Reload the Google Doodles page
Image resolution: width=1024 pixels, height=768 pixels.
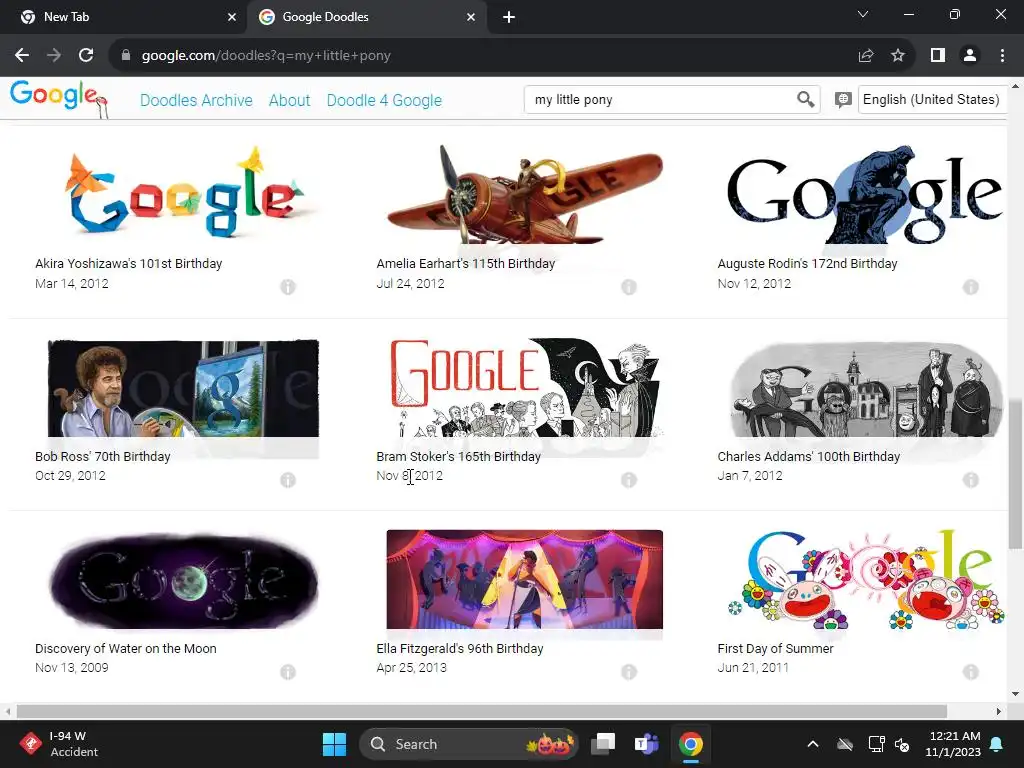(86, 56)
